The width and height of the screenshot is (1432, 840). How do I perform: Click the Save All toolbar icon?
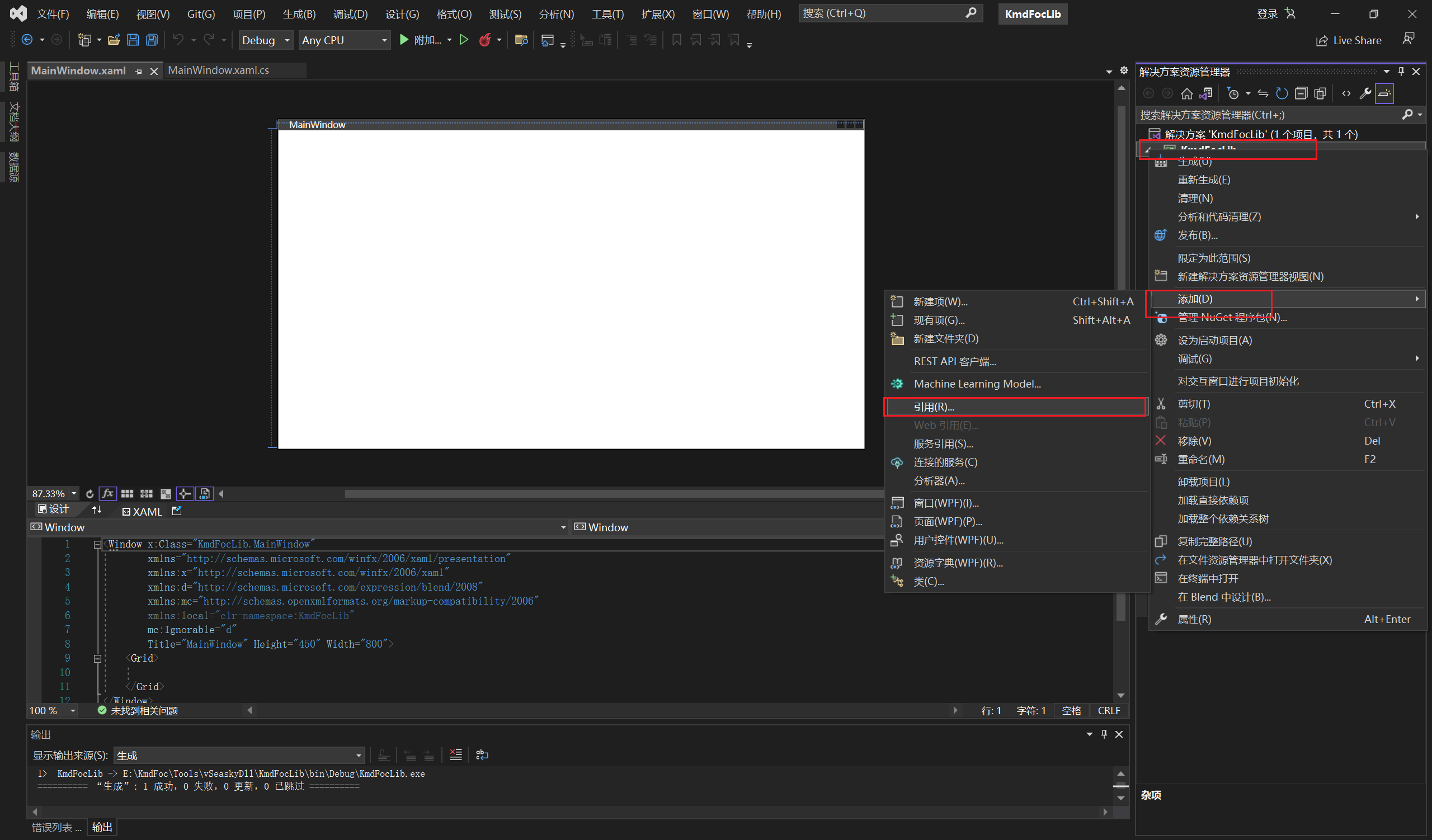[x=152, y=40]
